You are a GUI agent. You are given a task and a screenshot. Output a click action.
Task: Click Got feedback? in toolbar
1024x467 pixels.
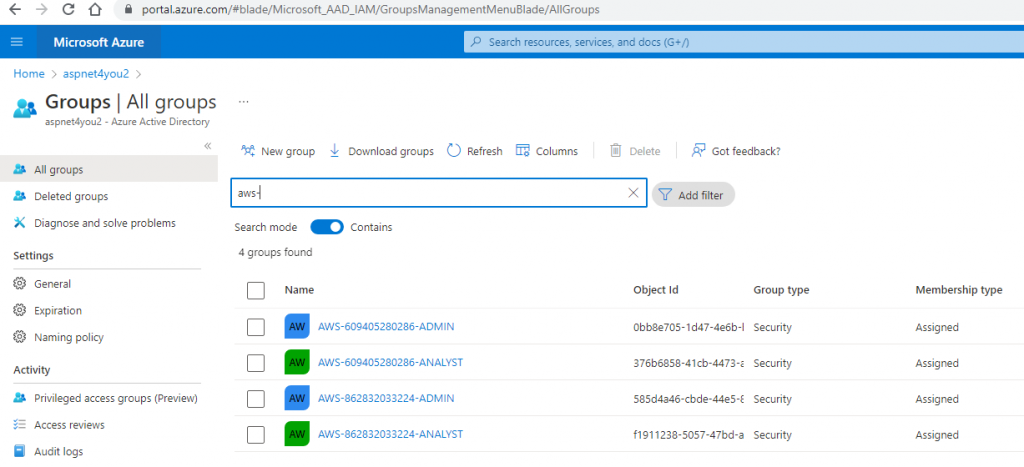click(736, 151)
